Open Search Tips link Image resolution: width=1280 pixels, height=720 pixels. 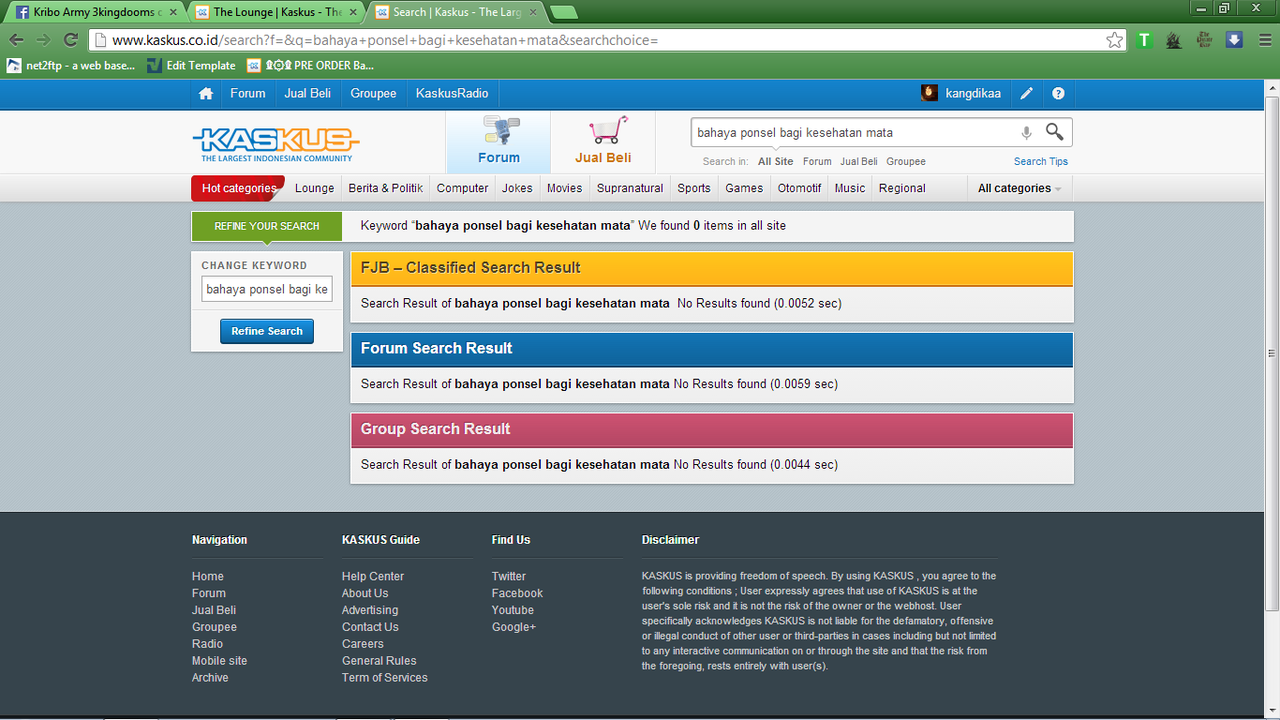tap(1041, 161)
